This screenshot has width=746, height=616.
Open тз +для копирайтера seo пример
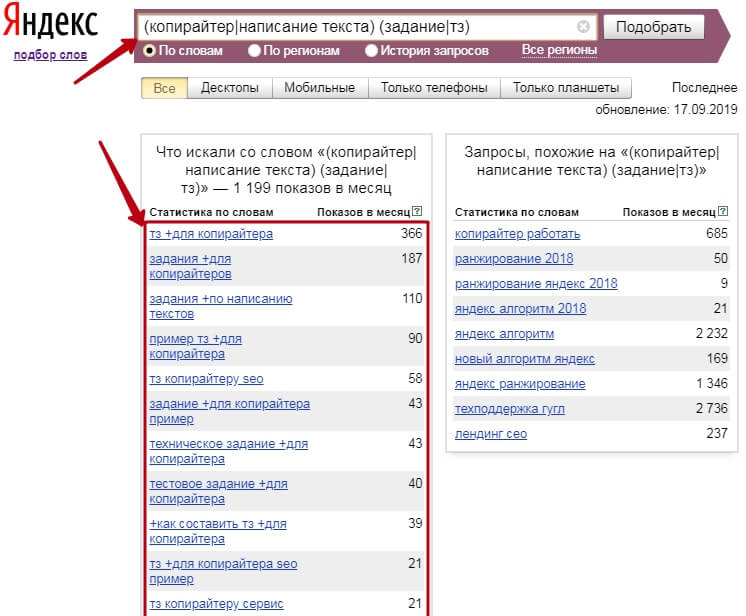pos(223,571)
